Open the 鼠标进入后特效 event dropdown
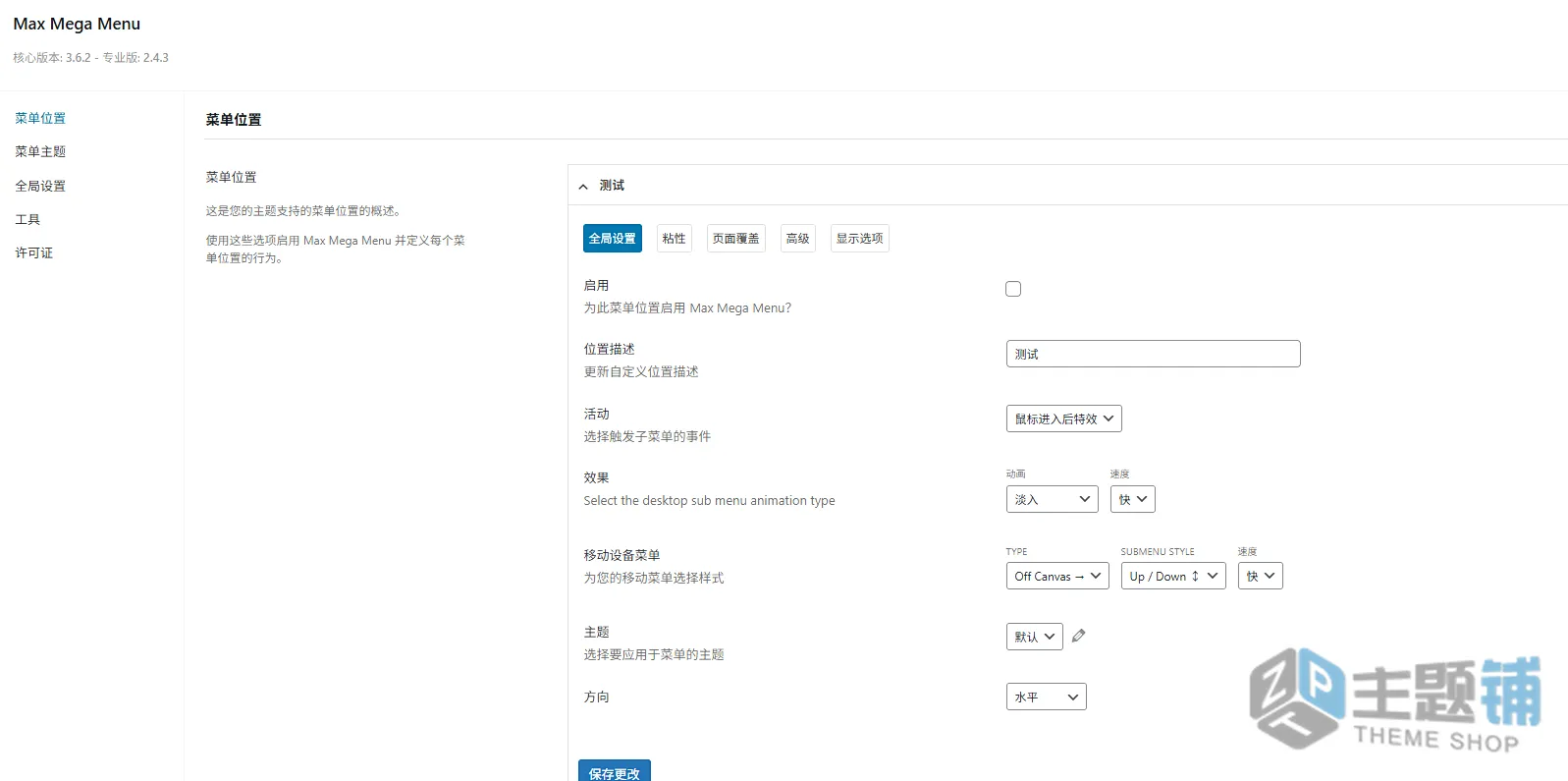The height and width of the screenshot is (781, 1568). point(1063,418)
